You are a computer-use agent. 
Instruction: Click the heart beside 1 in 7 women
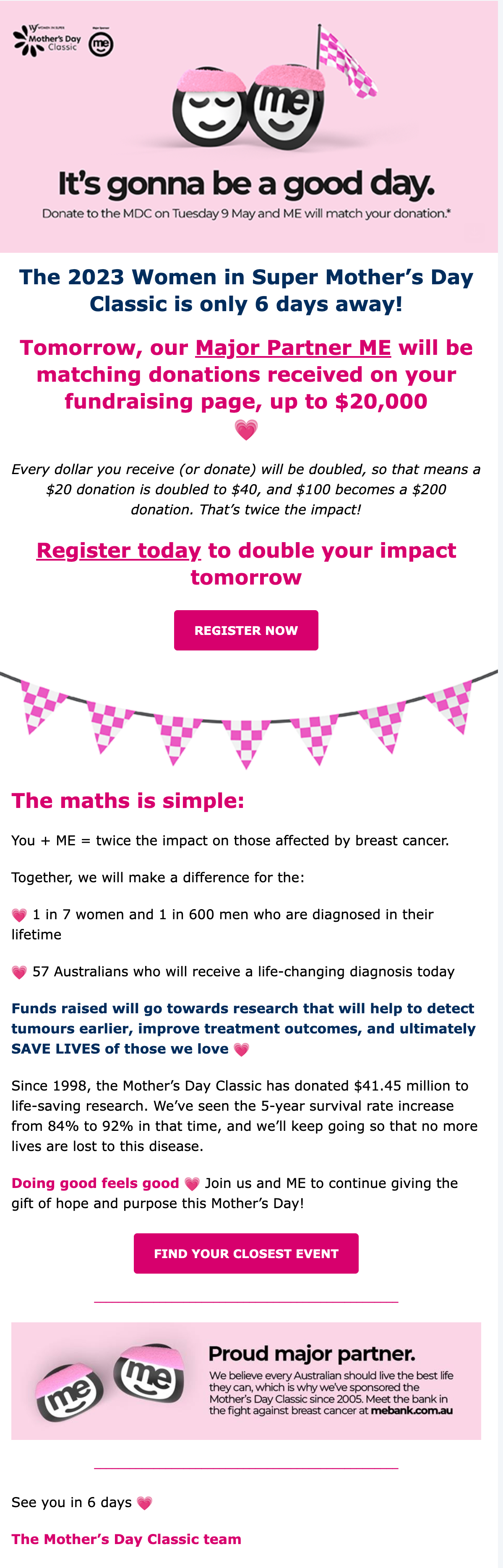19,915
